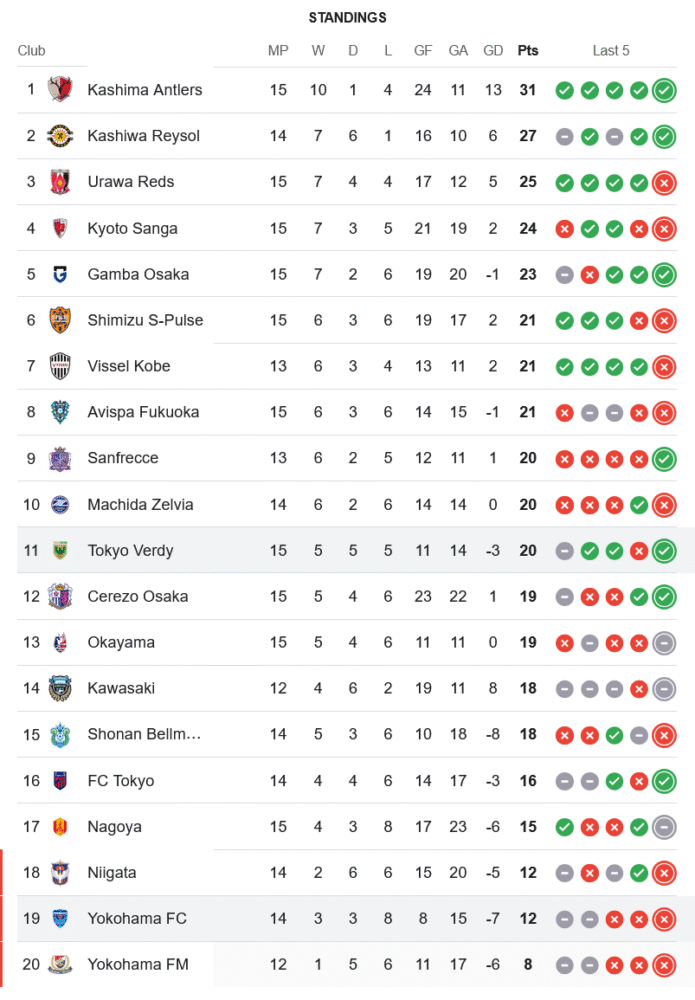This screenshot has height=1000, width=695.
Task: Click the Kashima Antlers club crest
Action: 60,90
